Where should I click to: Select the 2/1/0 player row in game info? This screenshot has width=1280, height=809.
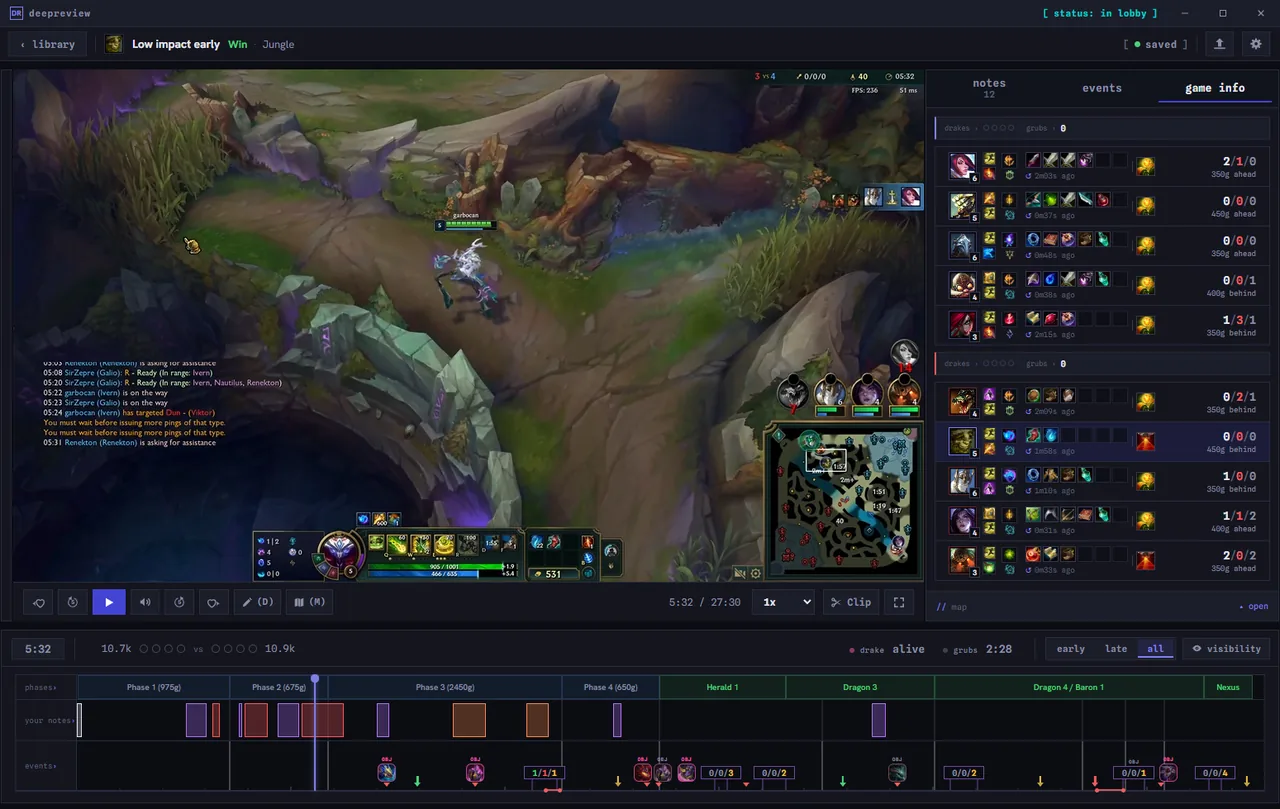pos(1103,166)
